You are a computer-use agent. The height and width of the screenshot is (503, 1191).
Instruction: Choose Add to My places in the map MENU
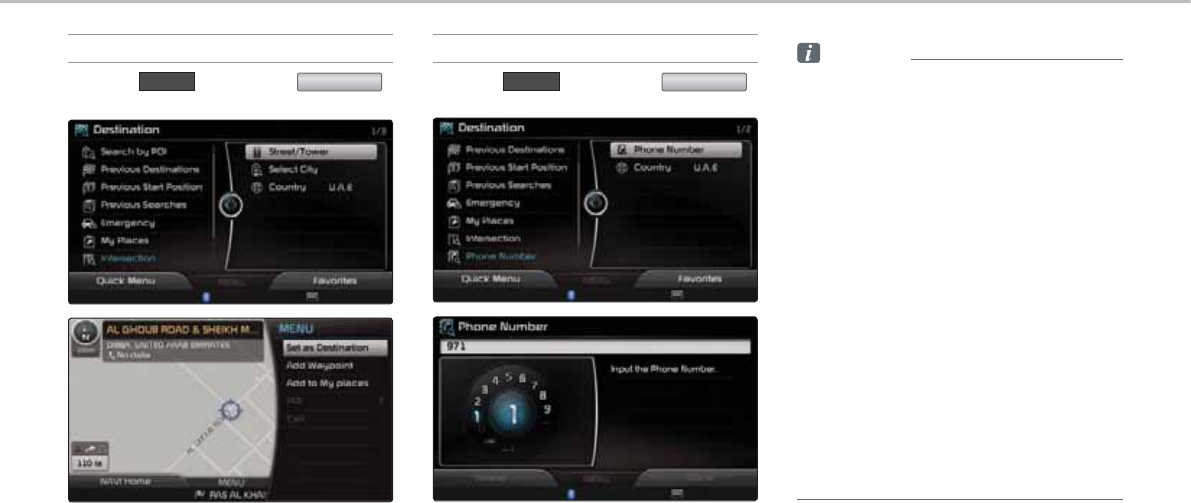coord(327,384)
